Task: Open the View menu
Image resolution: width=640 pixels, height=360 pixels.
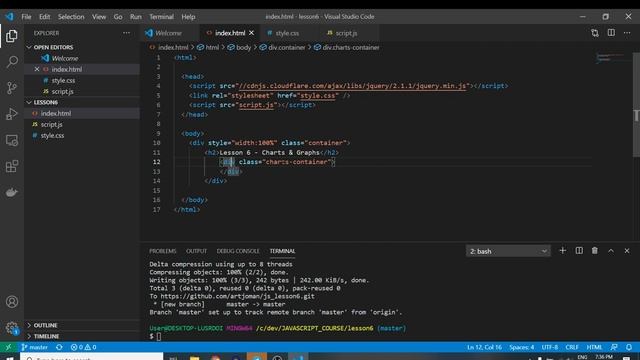Action: coord(99,17)
